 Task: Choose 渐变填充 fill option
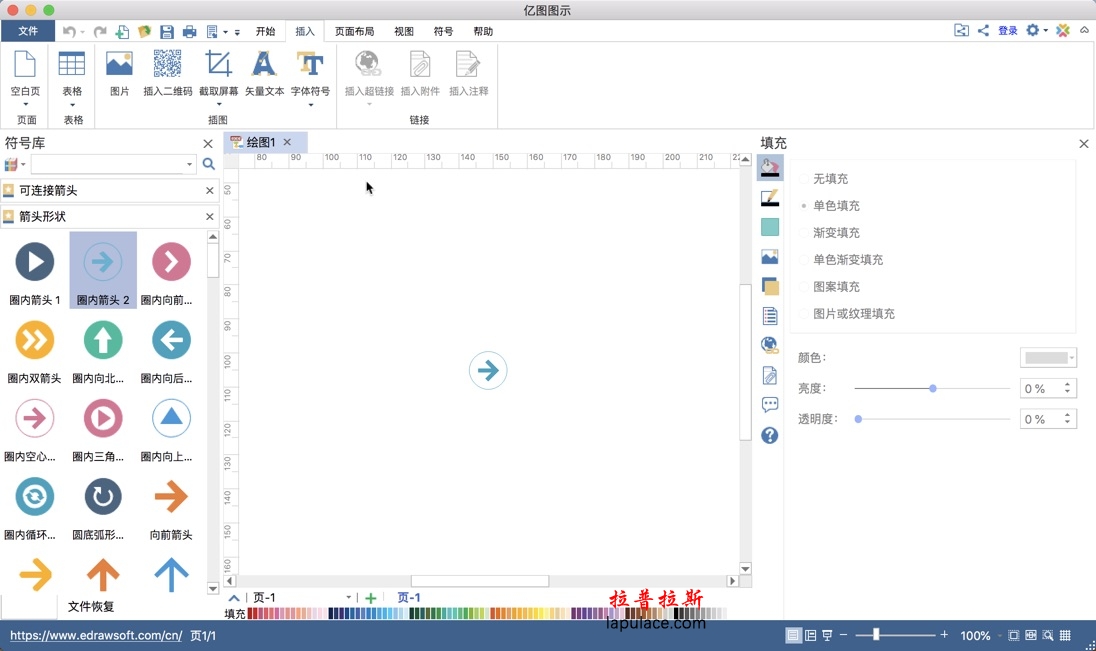(x=804, y=233)
